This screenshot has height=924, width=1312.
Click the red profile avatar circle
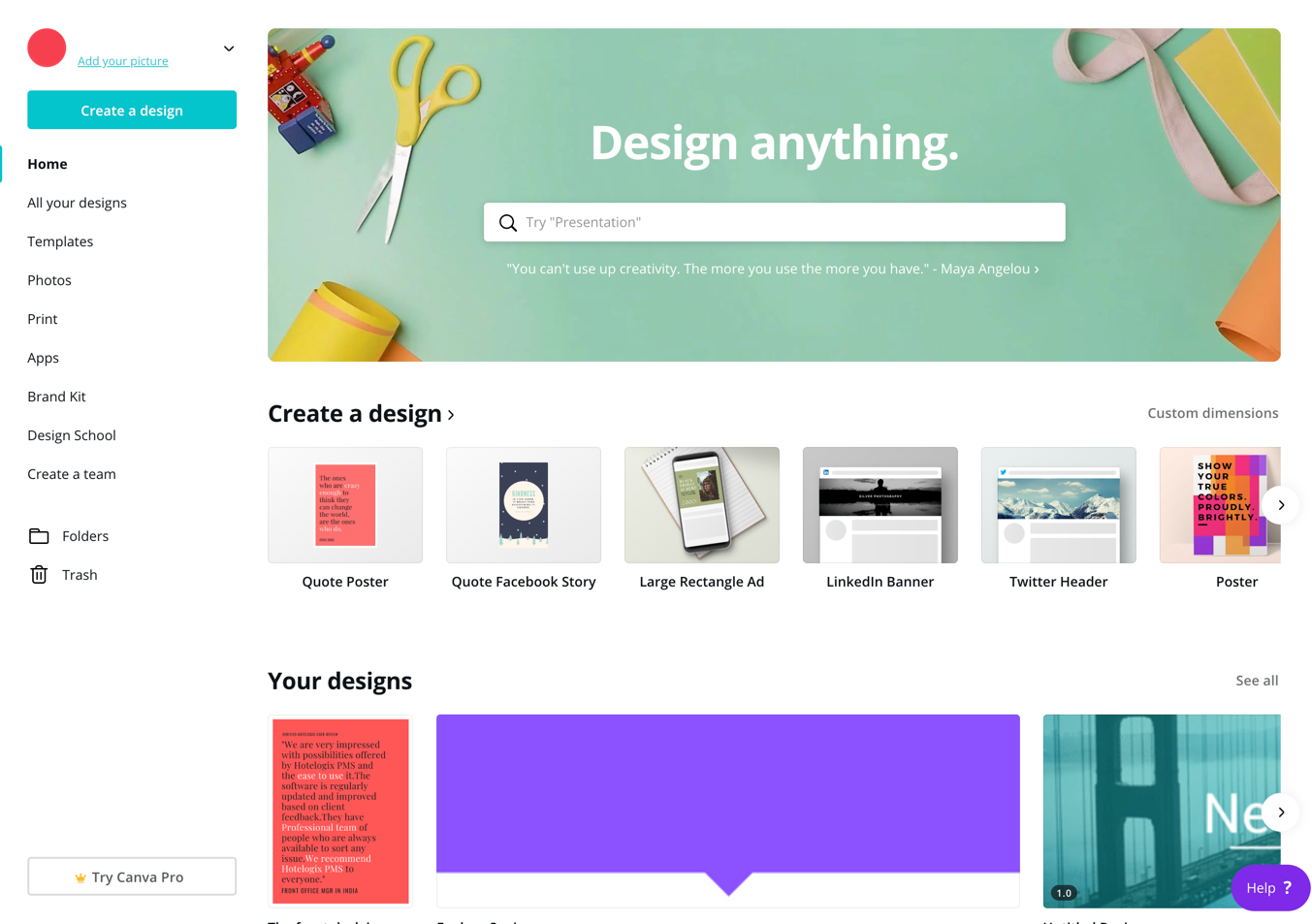click(x=47, y=48)
